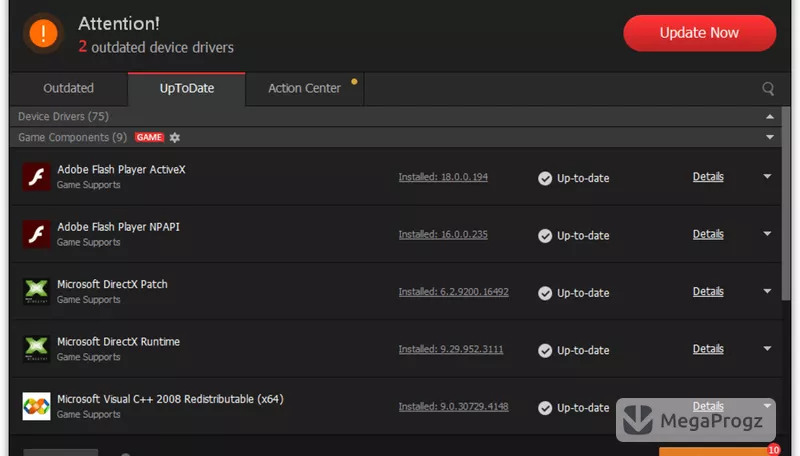800x456 pixels.
Task: Click the Microsoft DirectX Patch name
Action: [112, 284]
